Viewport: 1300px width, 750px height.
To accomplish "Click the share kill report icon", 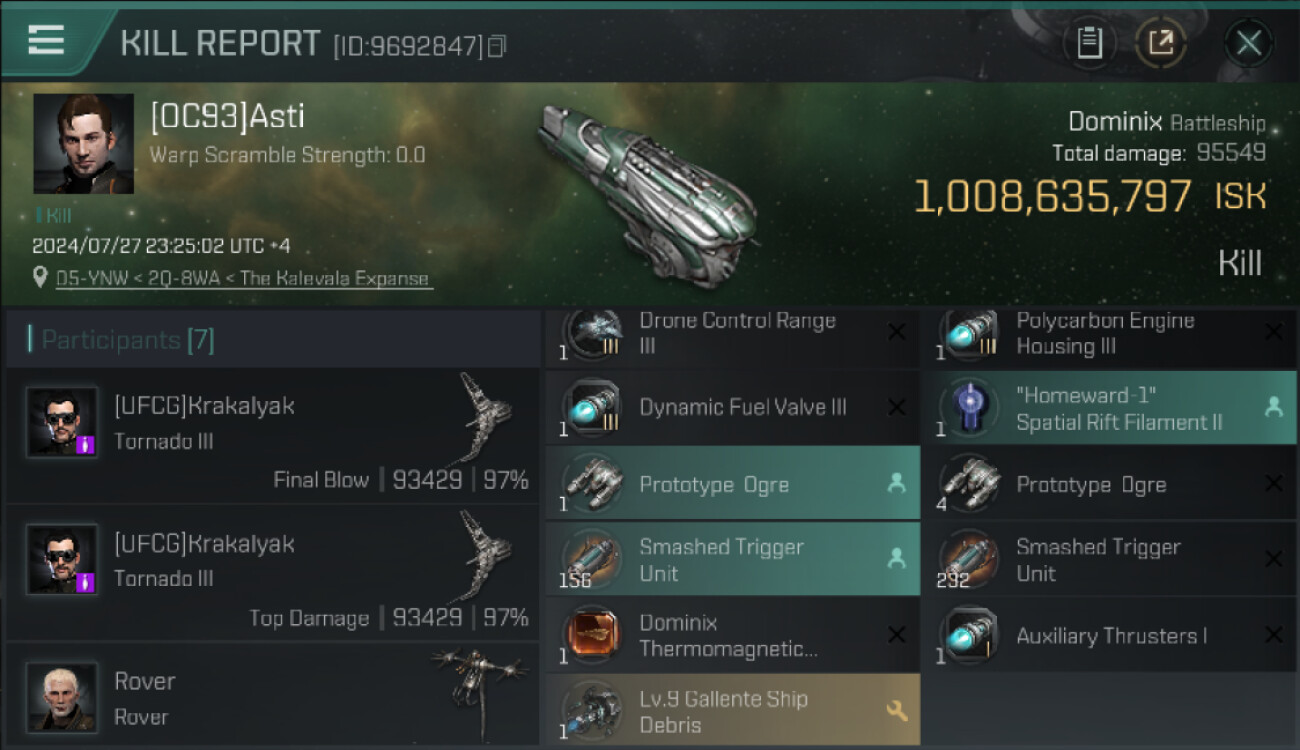I will point(1160,43).
